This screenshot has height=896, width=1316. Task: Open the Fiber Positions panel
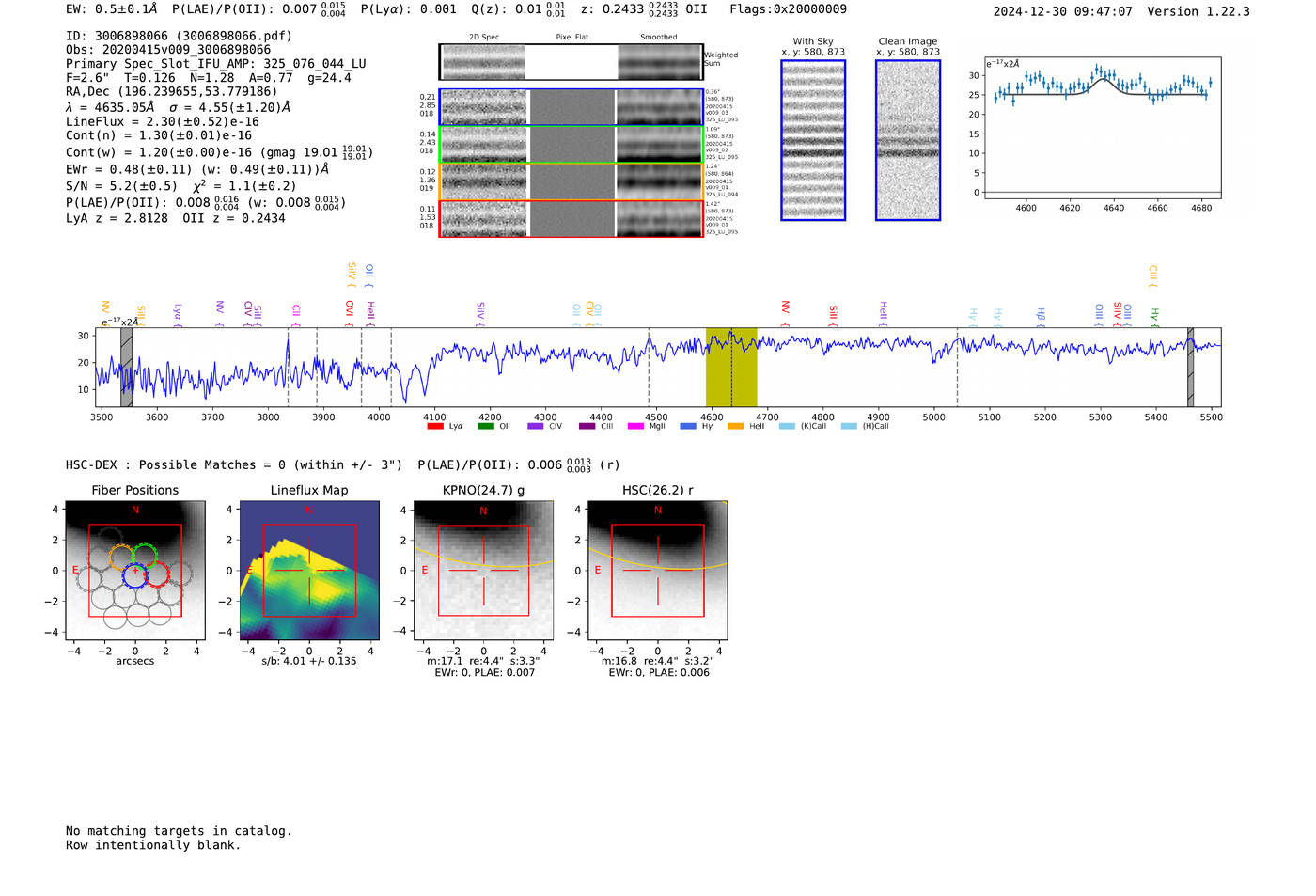pos(135,571)
